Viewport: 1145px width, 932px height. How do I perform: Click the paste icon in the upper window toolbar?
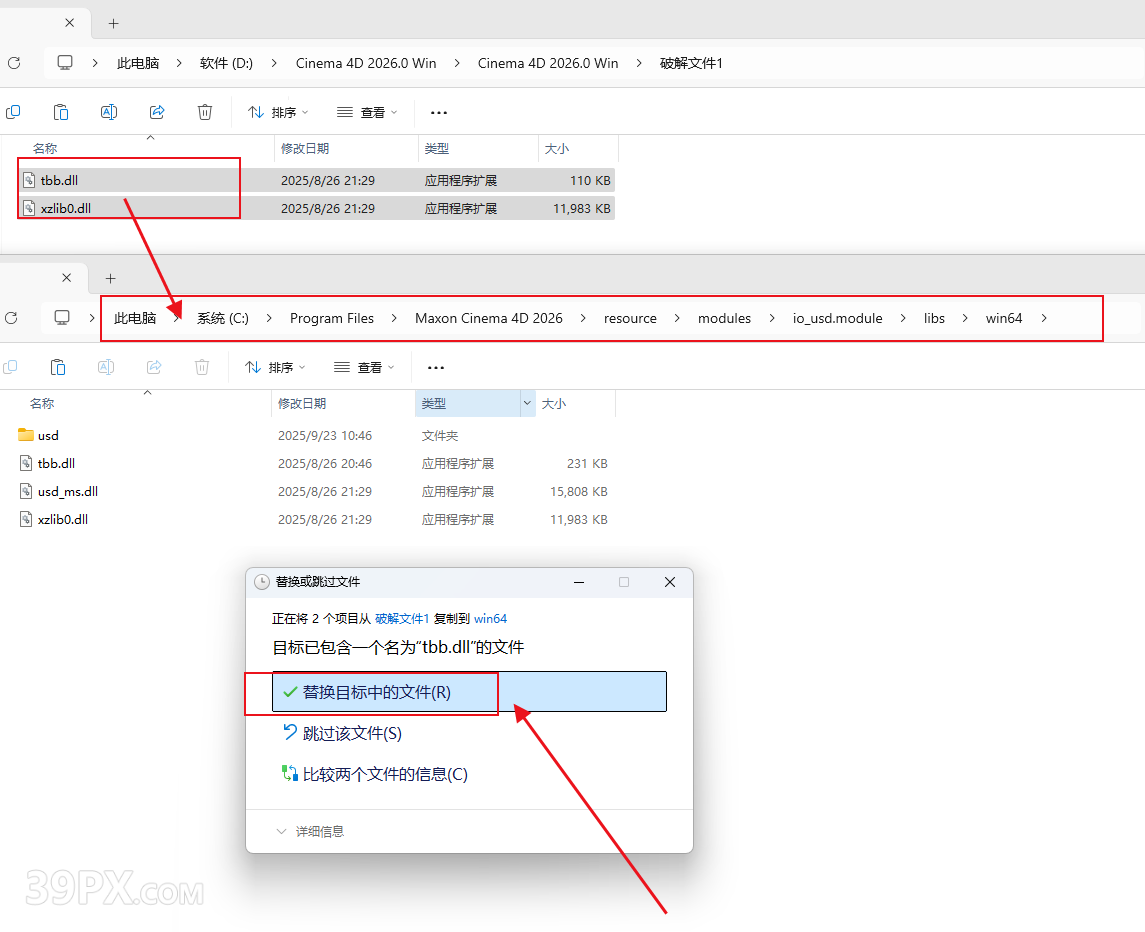tap(61, 112)
